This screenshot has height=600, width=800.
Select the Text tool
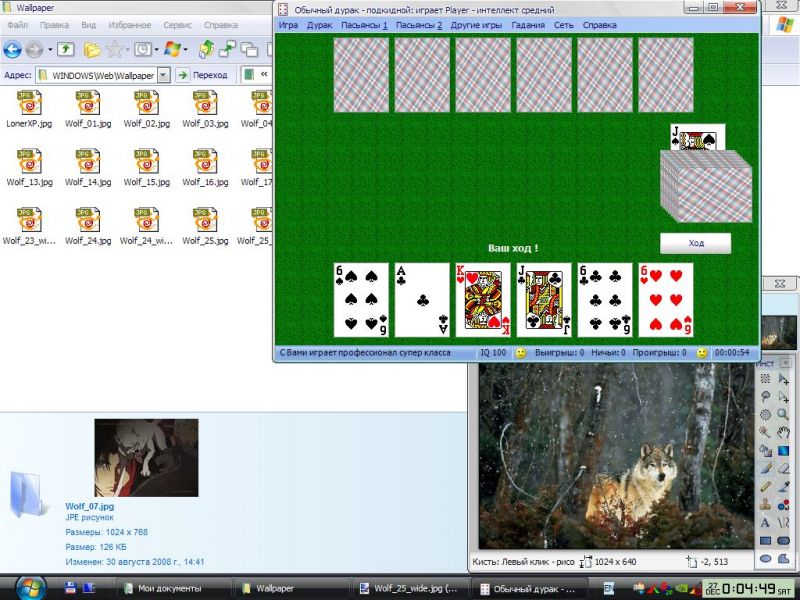pos(766,522)
